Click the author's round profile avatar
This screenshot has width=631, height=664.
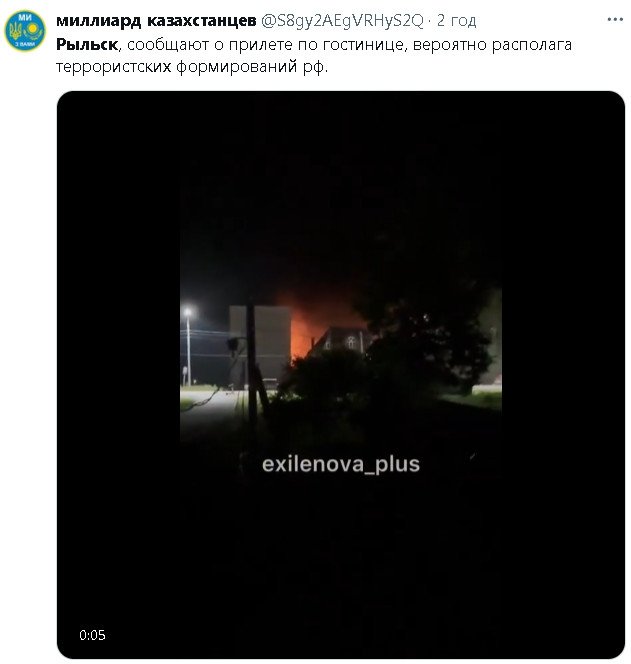point(25,31)
